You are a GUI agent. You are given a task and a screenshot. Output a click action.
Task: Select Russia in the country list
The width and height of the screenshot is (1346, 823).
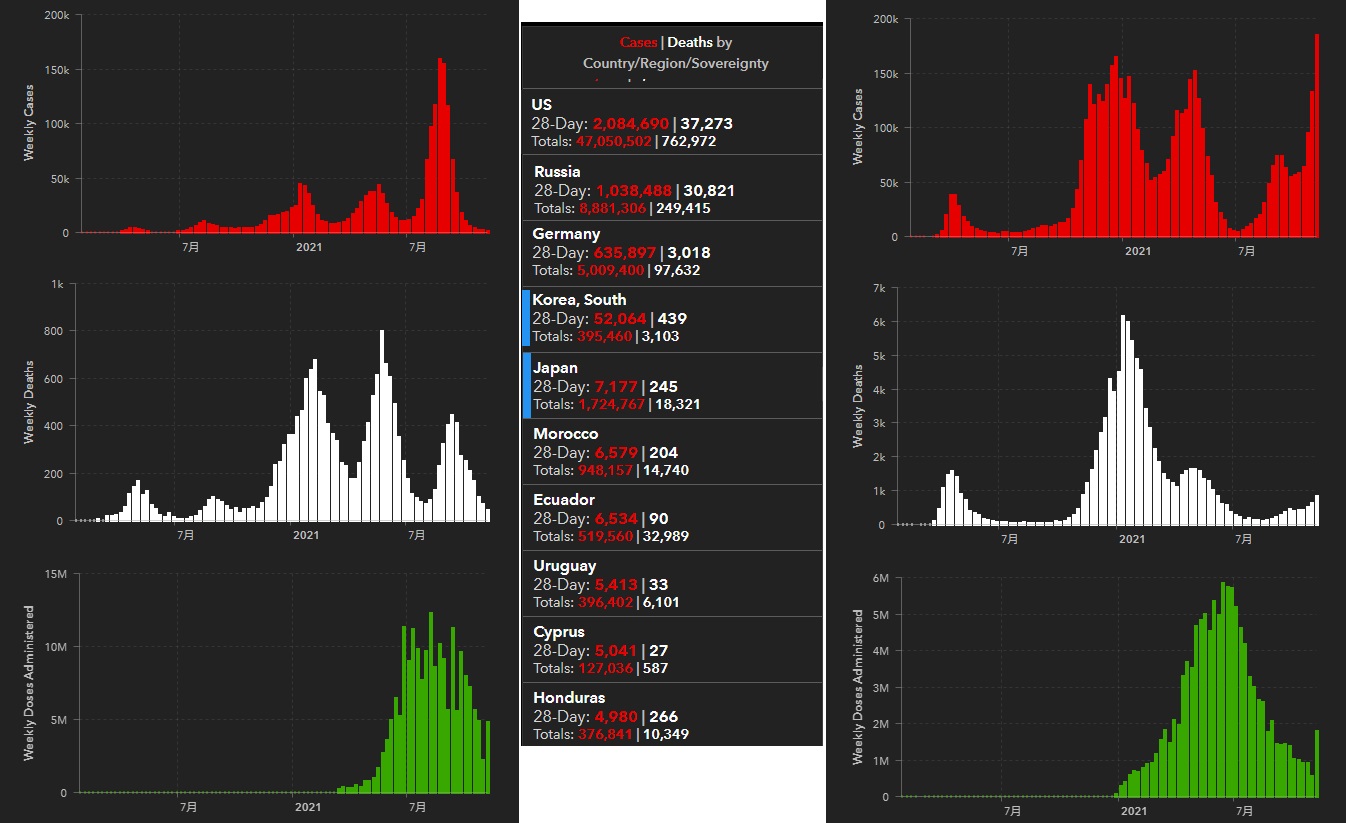click(x=671, y=189)
